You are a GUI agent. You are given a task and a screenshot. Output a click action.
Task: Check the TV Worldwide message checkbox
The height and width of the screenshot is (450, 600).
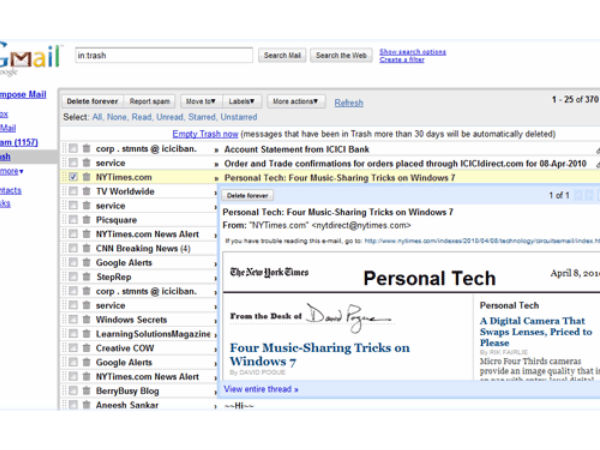[x=73, y=191]
